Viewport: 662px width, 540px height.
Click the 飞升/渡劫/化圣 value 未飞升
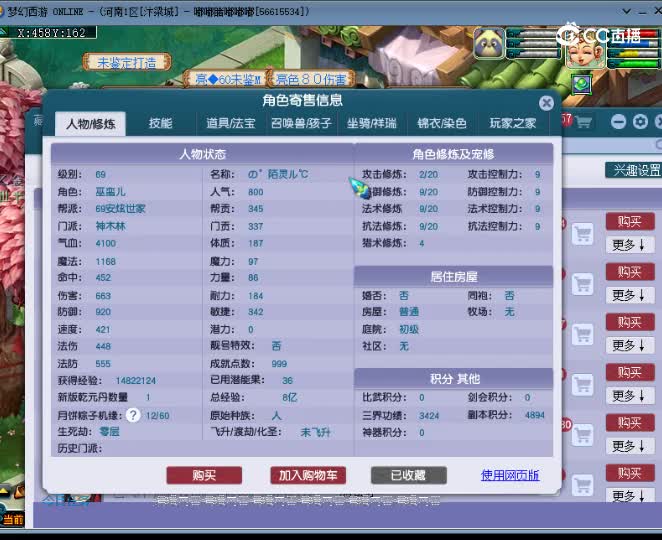tap(315, 432)
